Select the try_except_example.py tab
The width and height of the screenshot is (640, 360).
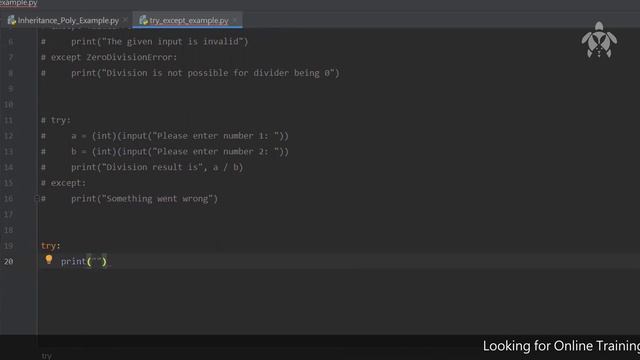coord(188,20)
